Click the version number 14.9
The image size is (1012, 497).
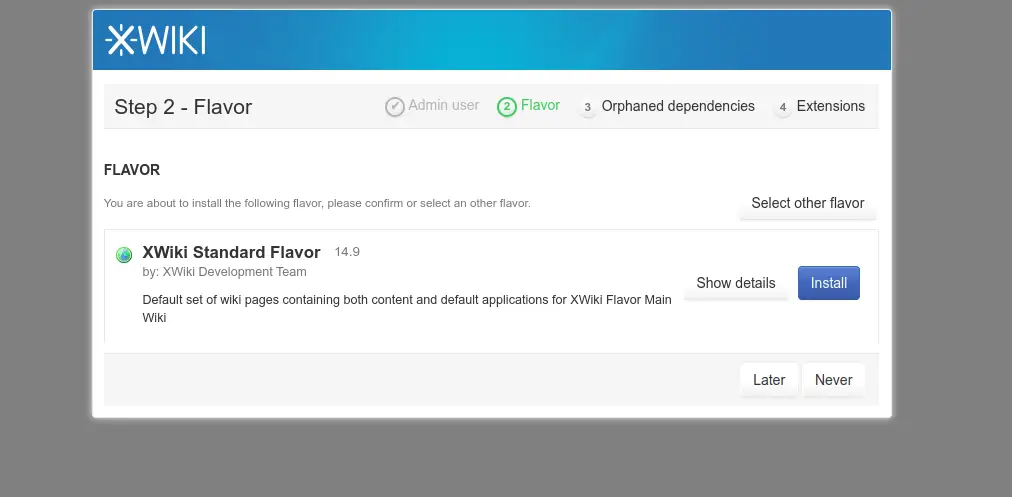click(x=347, y=252)
